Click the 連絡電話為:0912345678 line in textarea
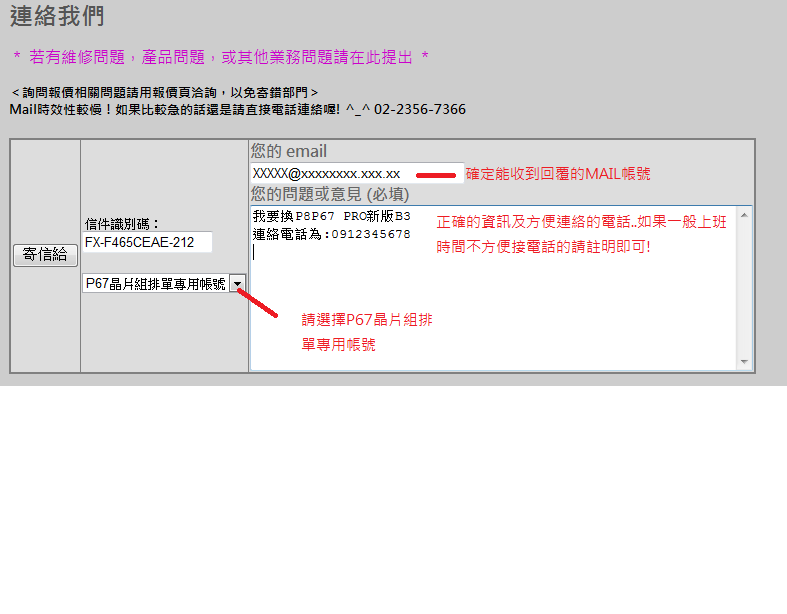 click(x=331, y=234)
